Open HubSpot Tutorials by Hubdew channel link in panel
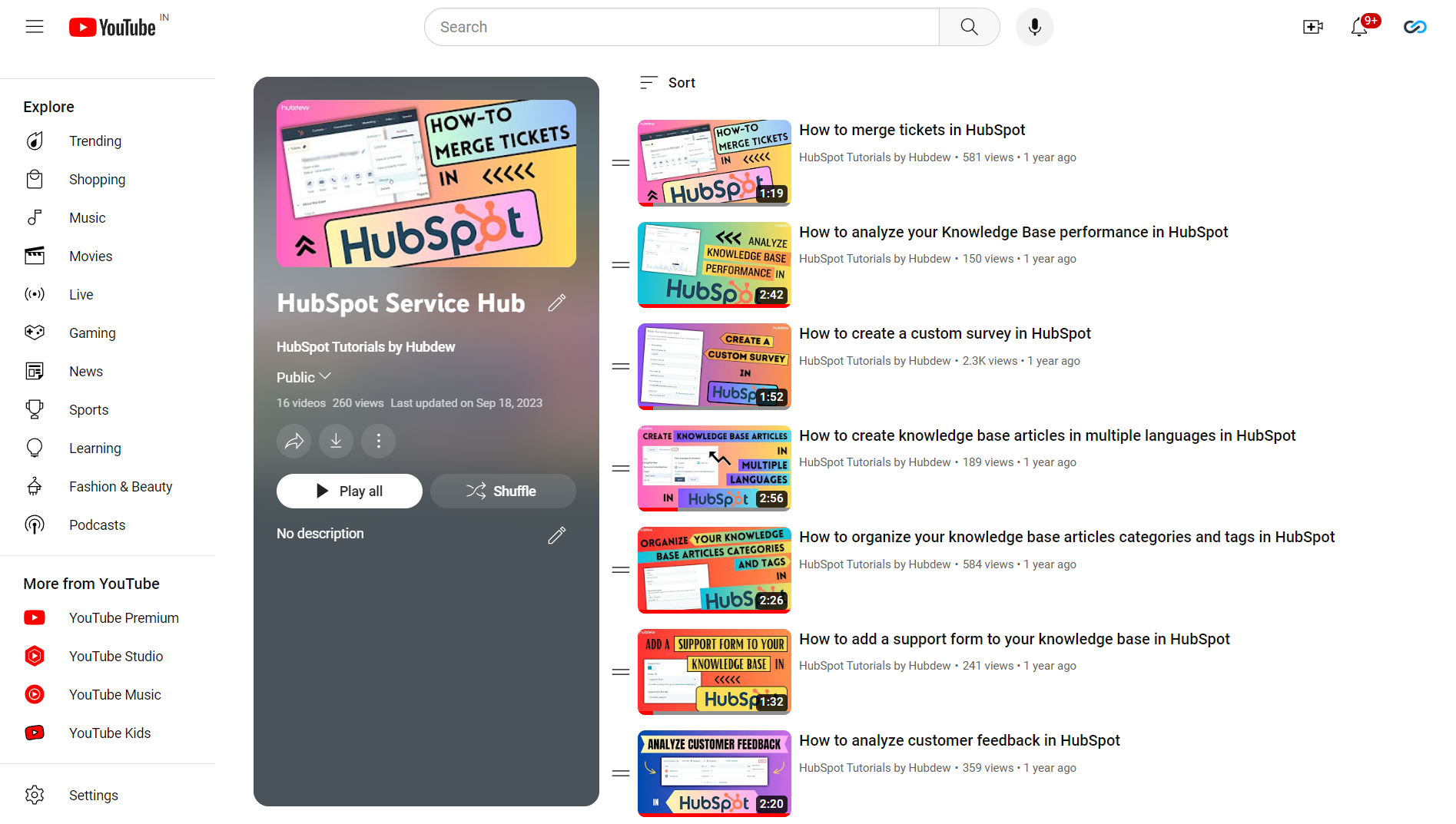1456x824 pixels. [366, 346]
